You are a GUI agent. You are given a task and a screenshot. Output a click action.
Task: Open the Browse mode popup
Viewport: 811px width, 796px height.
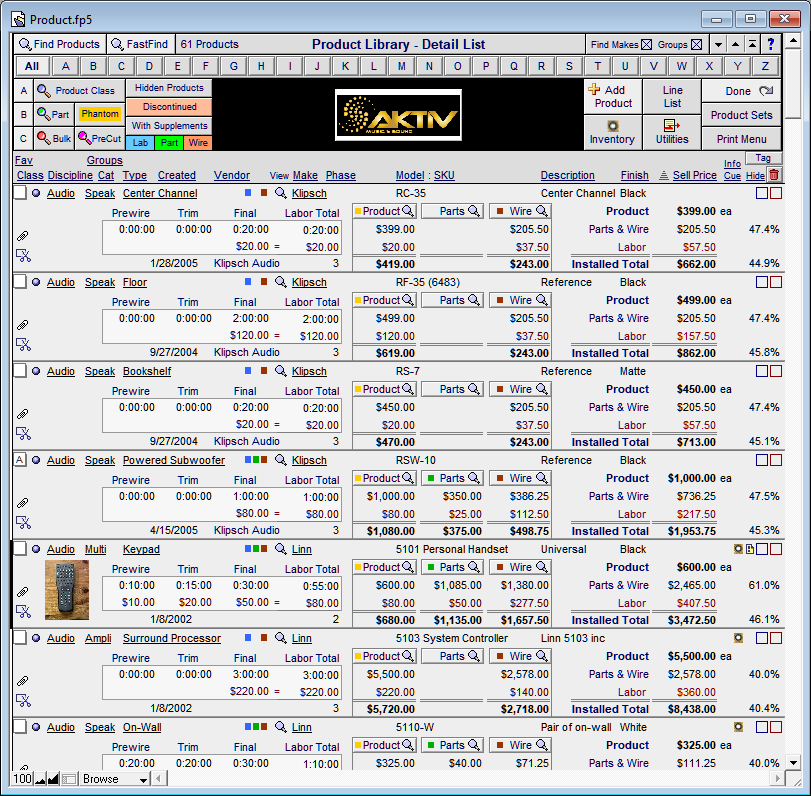point(116,779)
